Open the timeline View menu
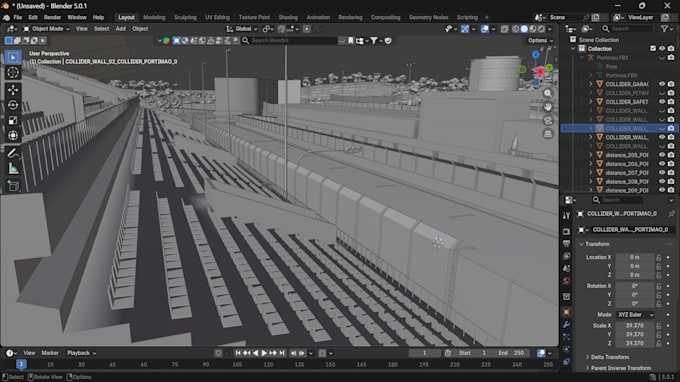The width and height of the screenshot is (680, 382). tap(29, 353)
